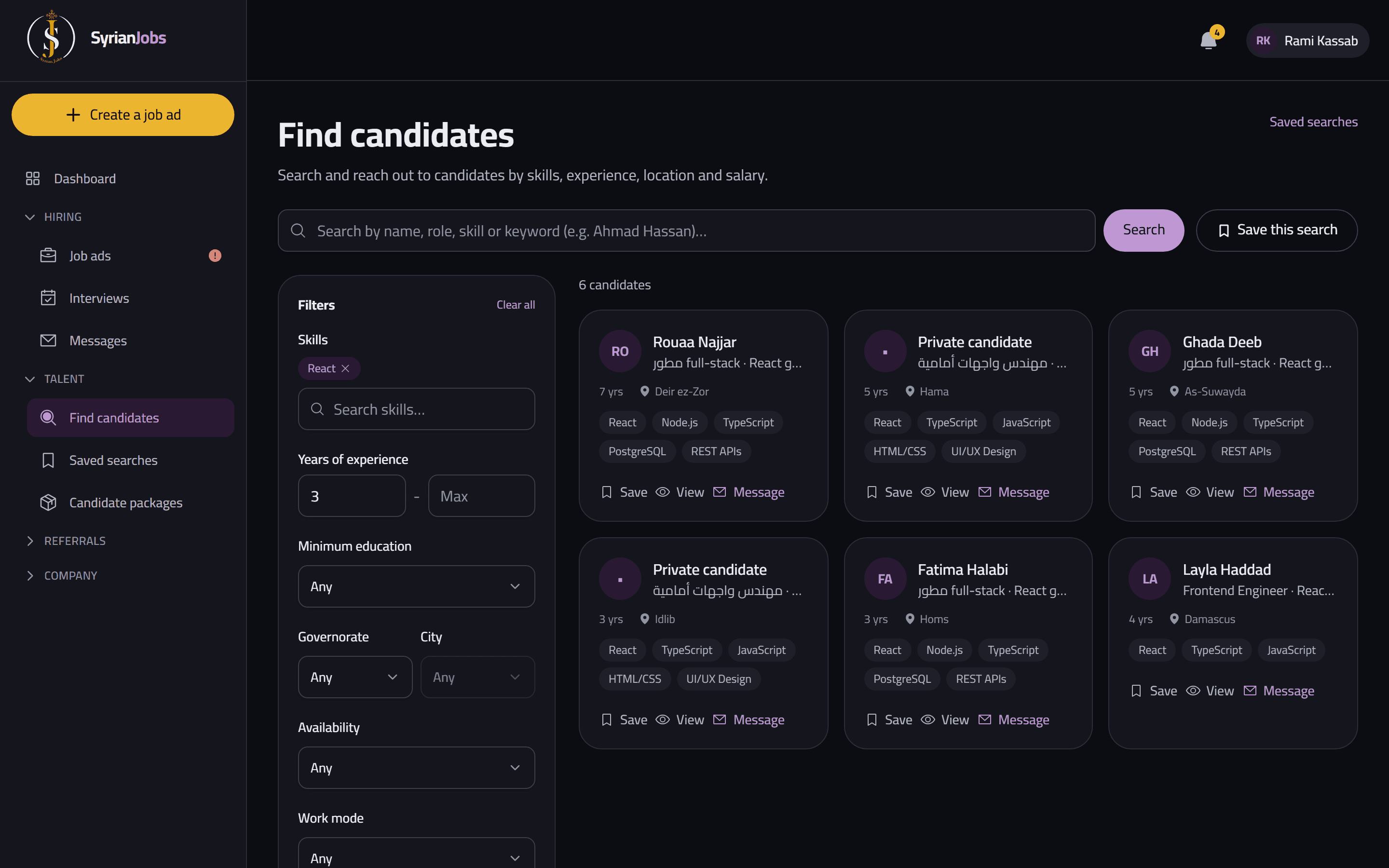Screen dimensions: 1389x868
Task: Click Save this search button
Action: pos(1277,230)
